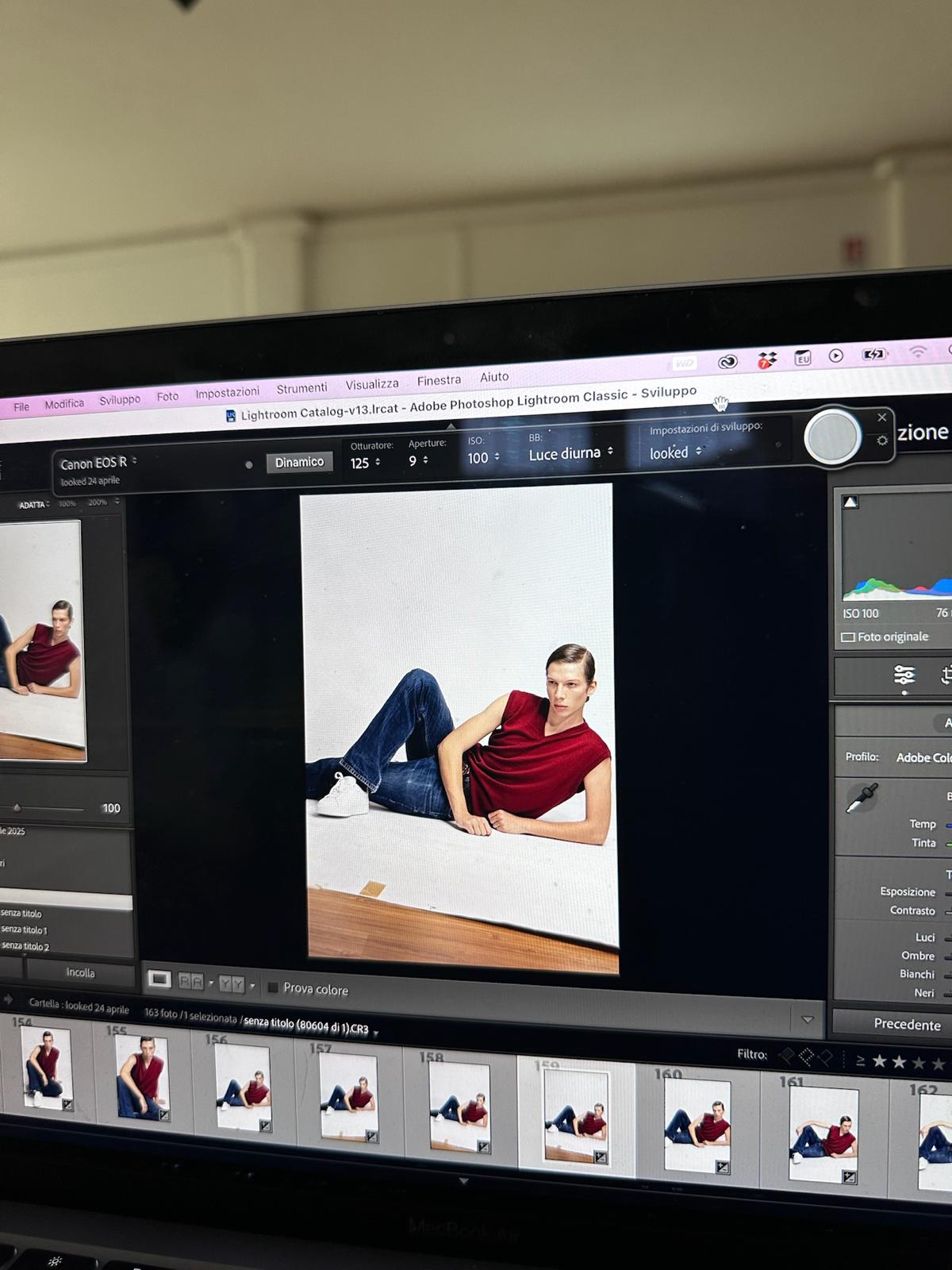Open the Creative Cloud menu bar icon
Screen dimensions: 952x1270
pyautogui.click(x=727, y=362)
